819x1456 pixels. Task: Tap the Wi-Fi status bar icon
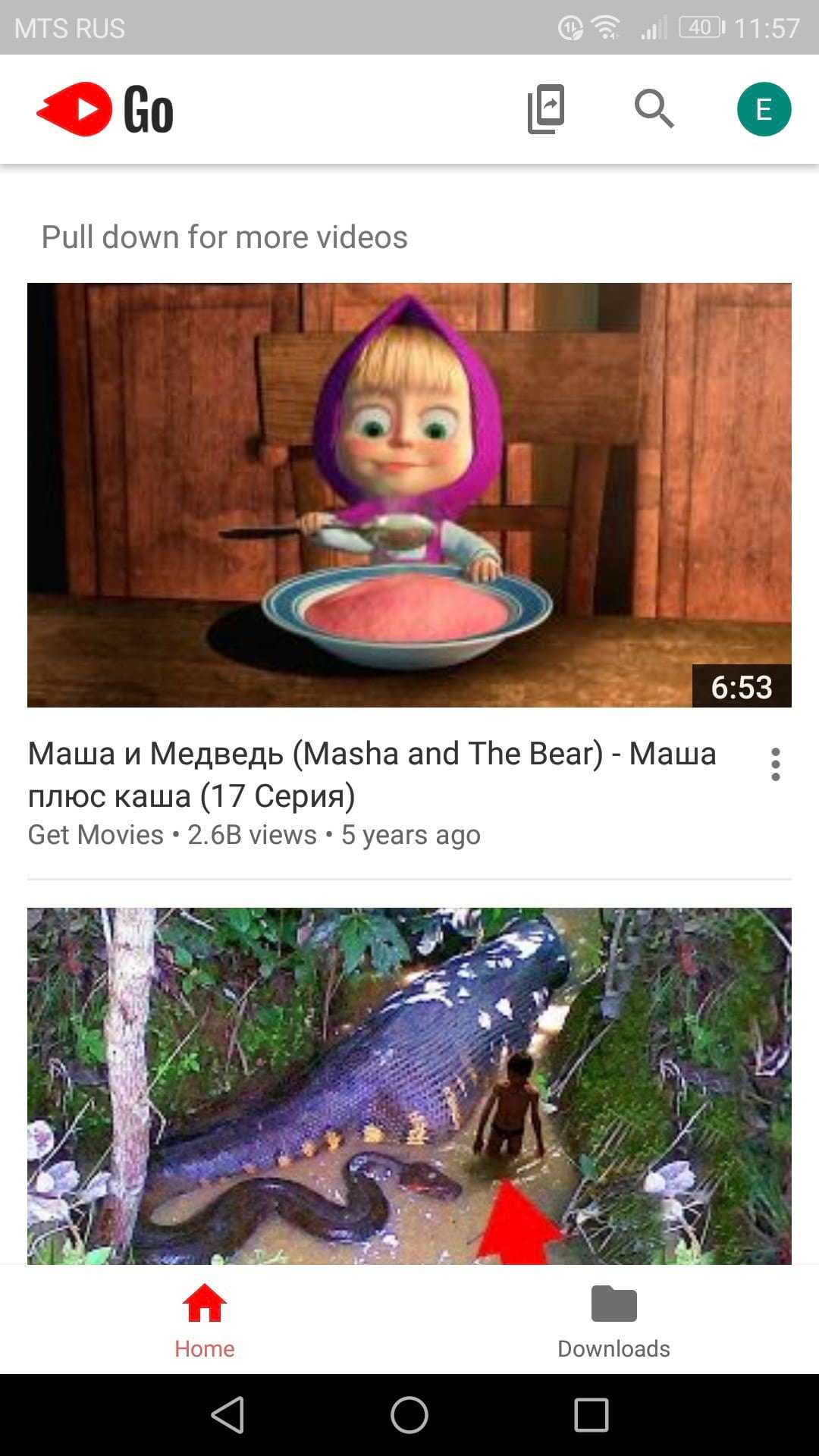click(x=606, y=28)
